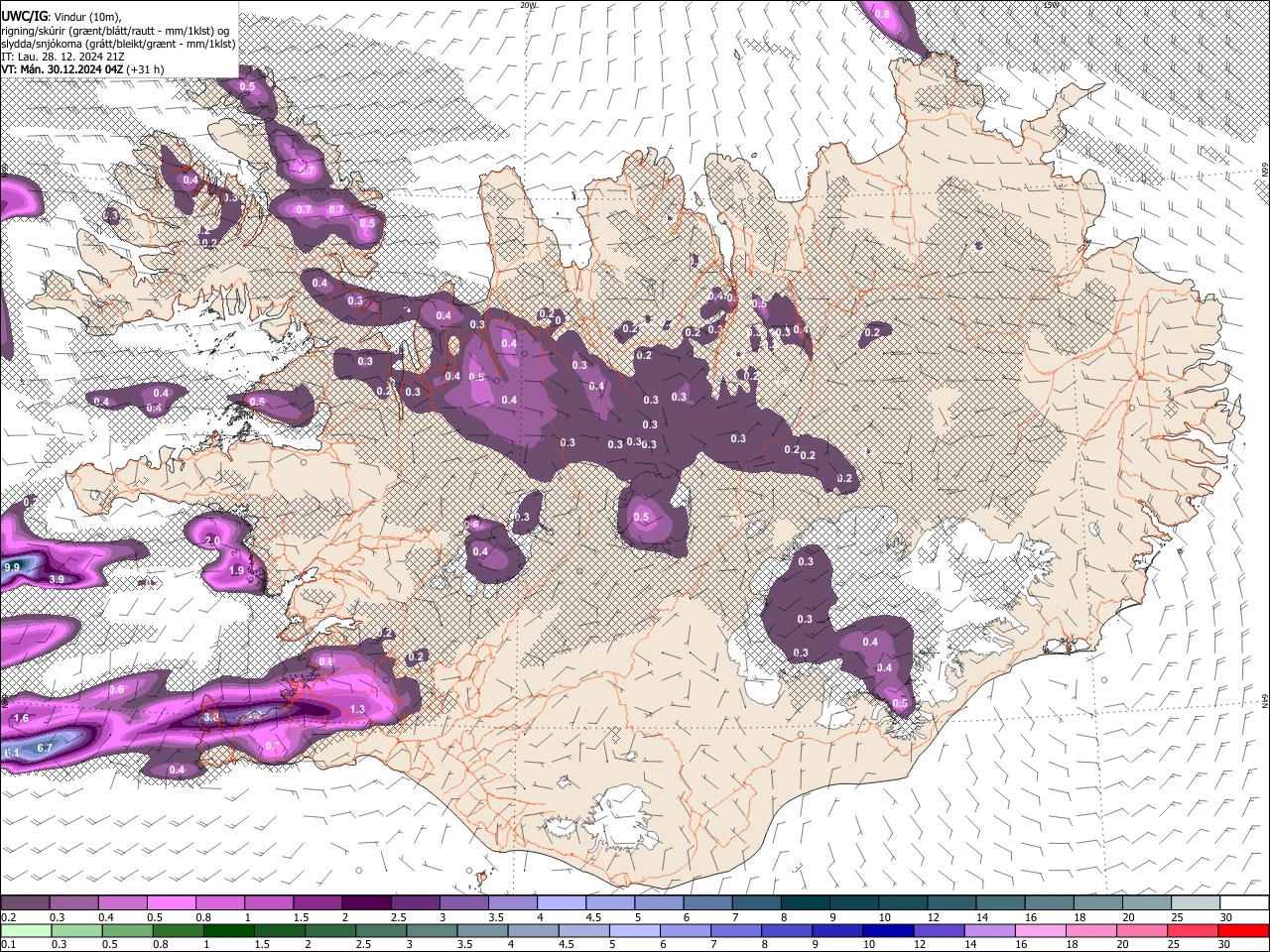Click the 3.8 precipitation value on the map
This screenshot has width=1270, height=952.
pyautogui.click(x=211, y=717)
